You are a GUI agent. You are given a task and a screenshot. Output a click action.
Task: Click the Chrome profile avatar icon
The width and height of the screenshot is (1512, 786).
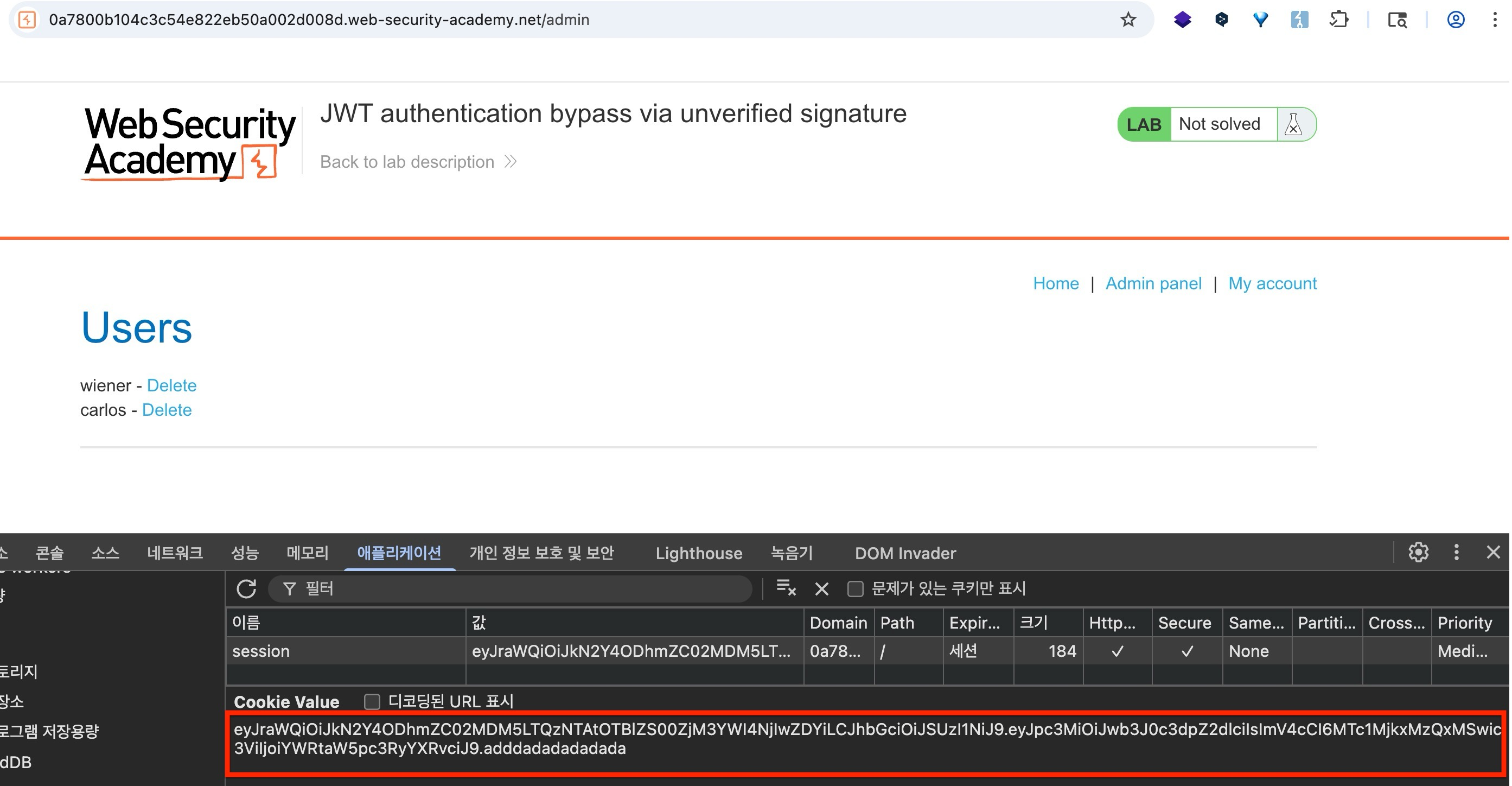[1455, 20]
